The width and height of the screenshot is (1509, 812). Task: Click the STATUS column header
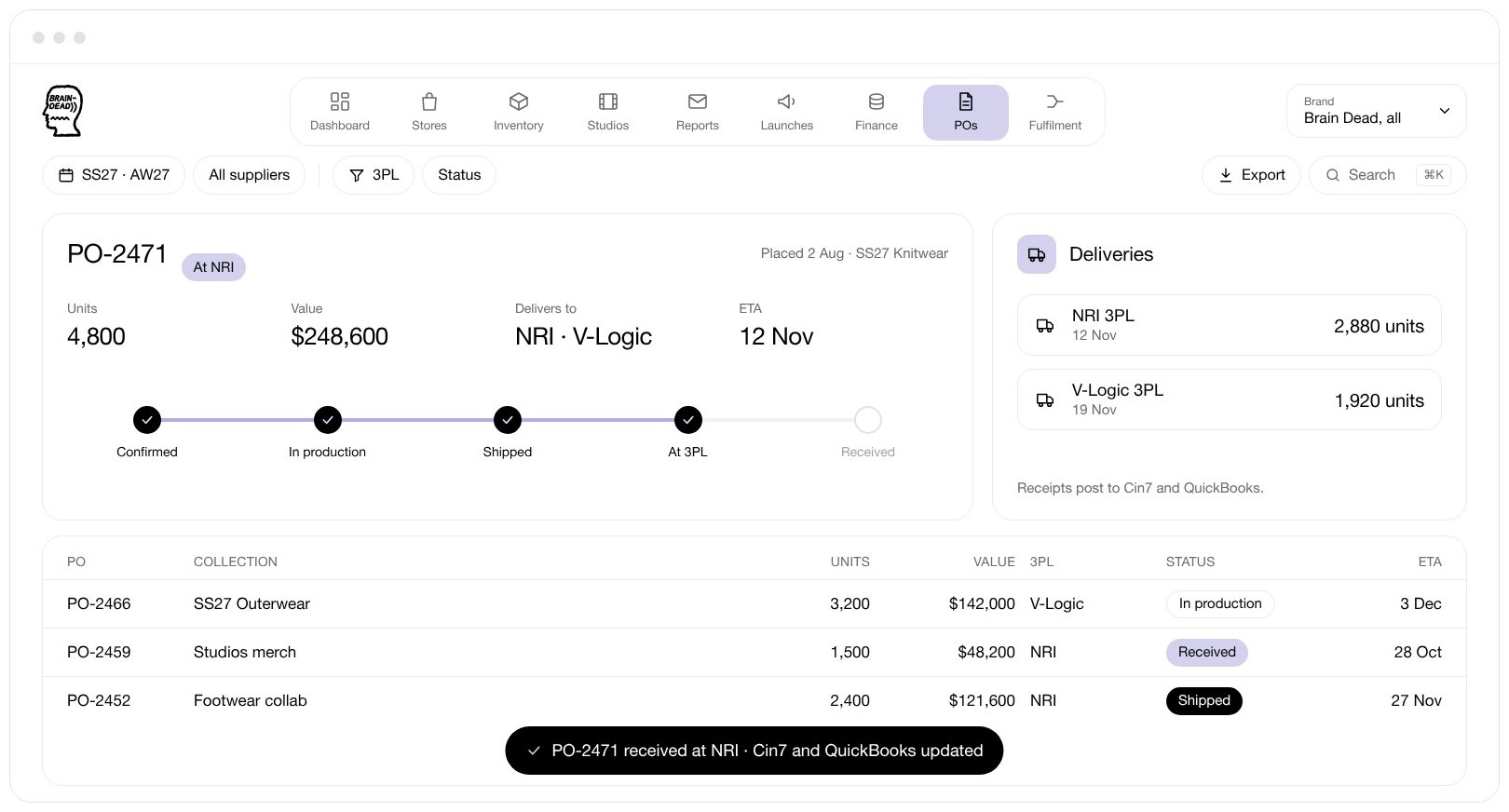pyautogui.click(x=1190, y=562)
